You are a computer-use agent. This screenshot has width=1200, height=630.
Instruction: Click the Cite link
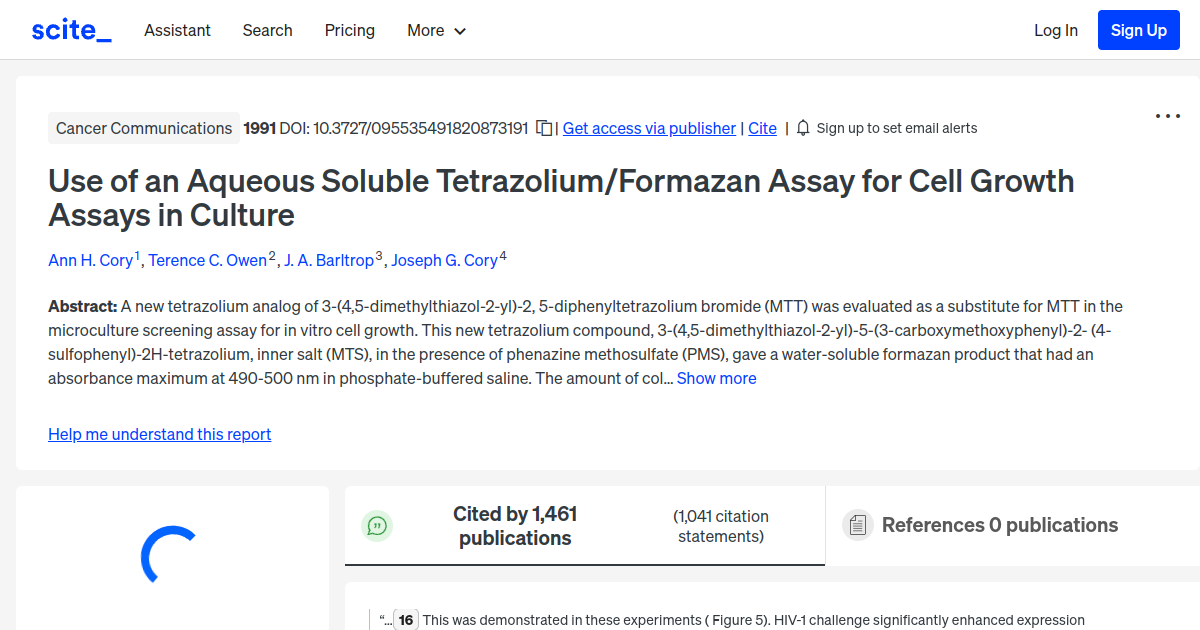pyautogui.click(x=762, y=128)
